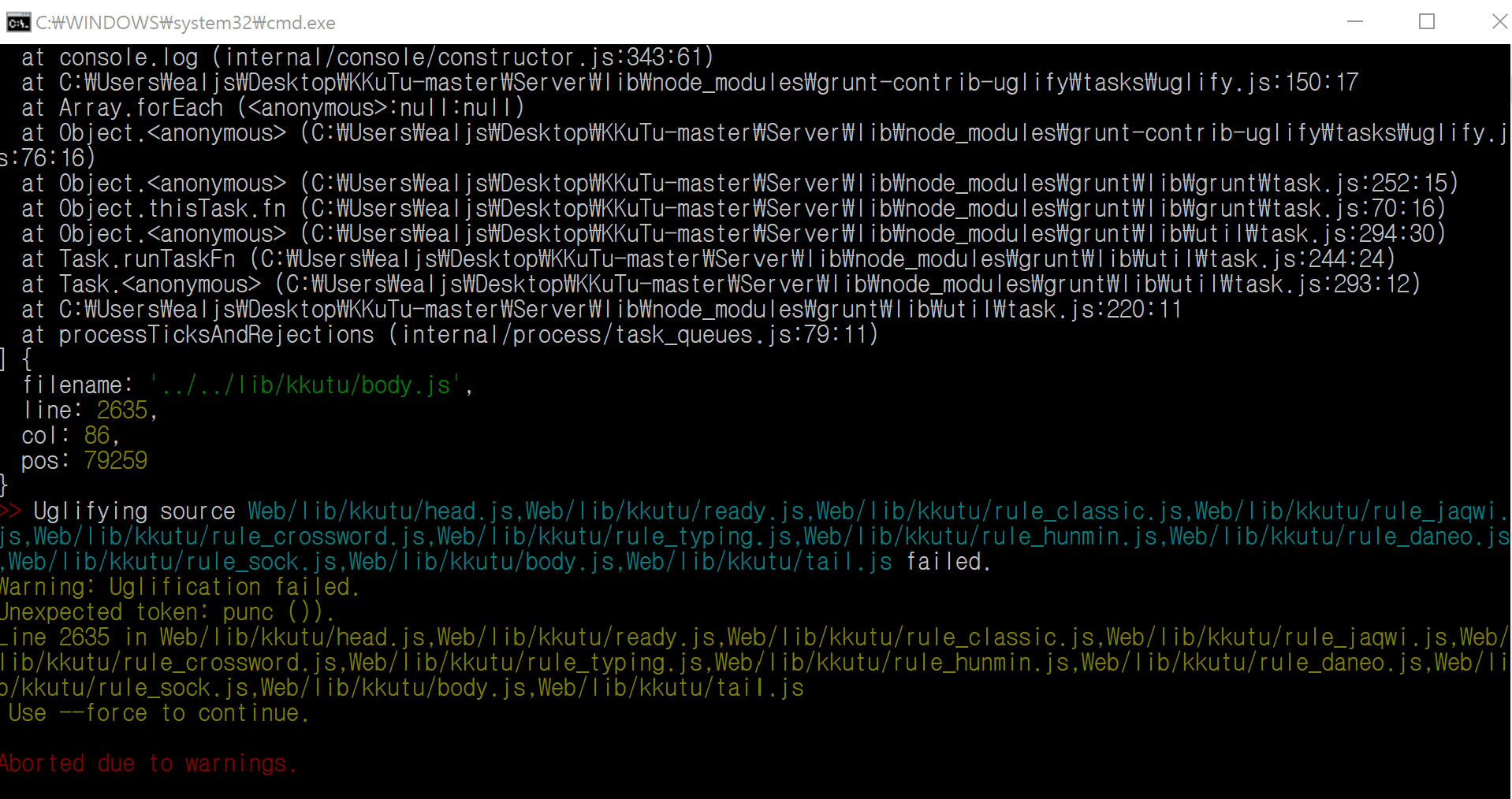Click the 'Use --force to continue.' line
The width and height of the screenshot is (1512, 799).
coord(158,713)
